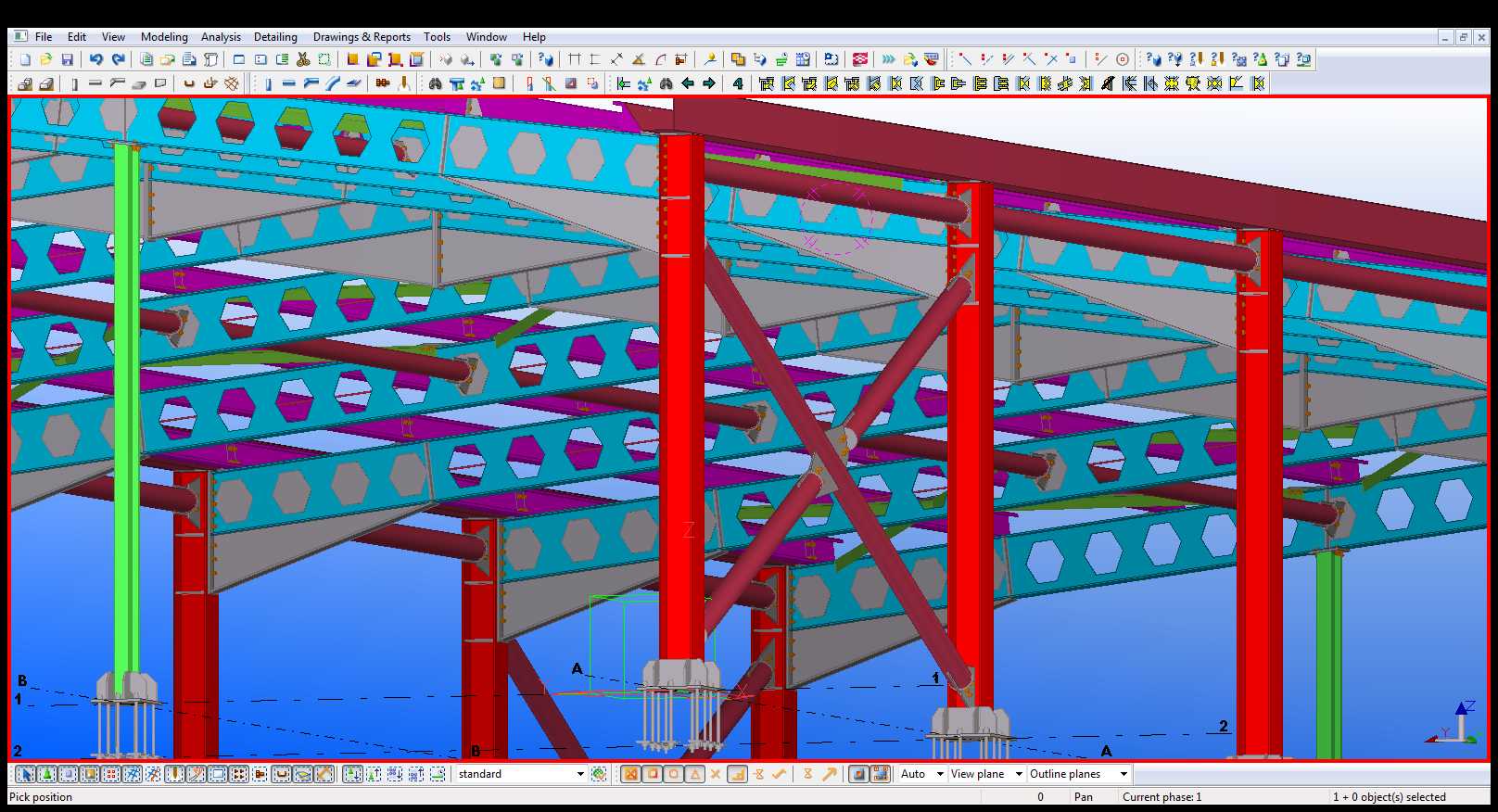The height and width of the screenshot is (812, 1498).
Task: Open the Modeling menu
Action: click(164, 37)
